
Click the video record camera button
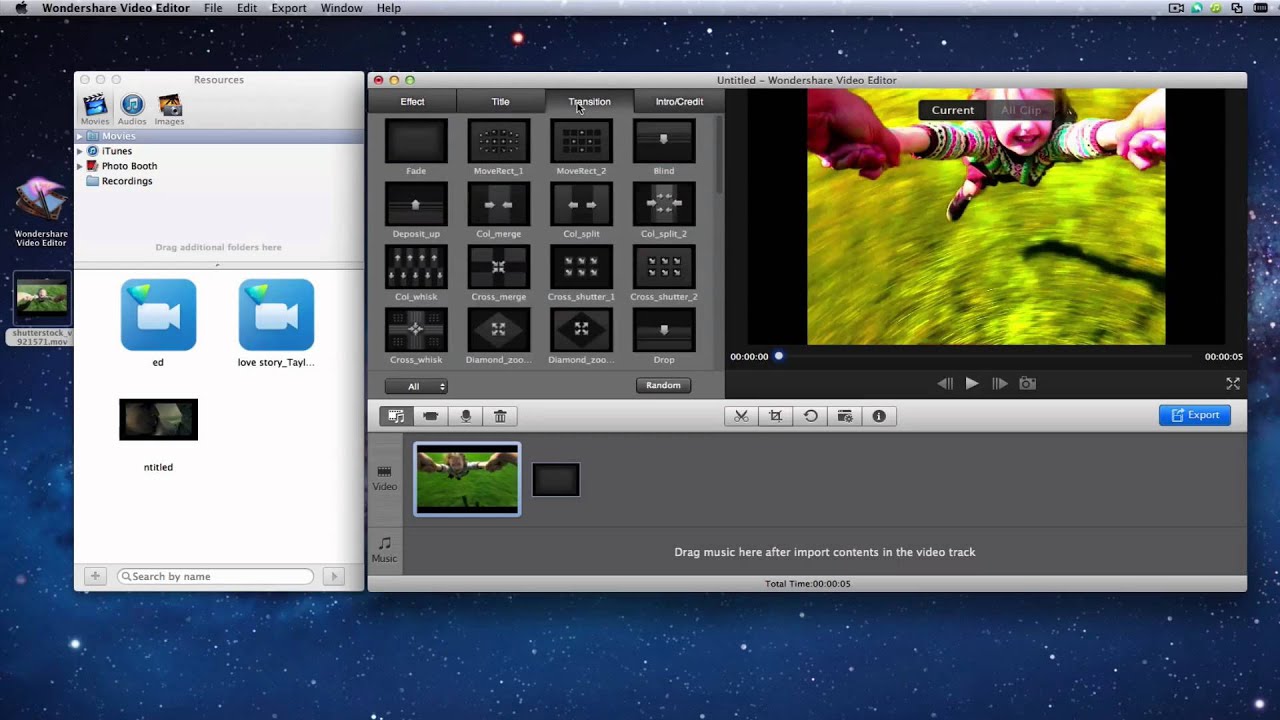point(431,416)
